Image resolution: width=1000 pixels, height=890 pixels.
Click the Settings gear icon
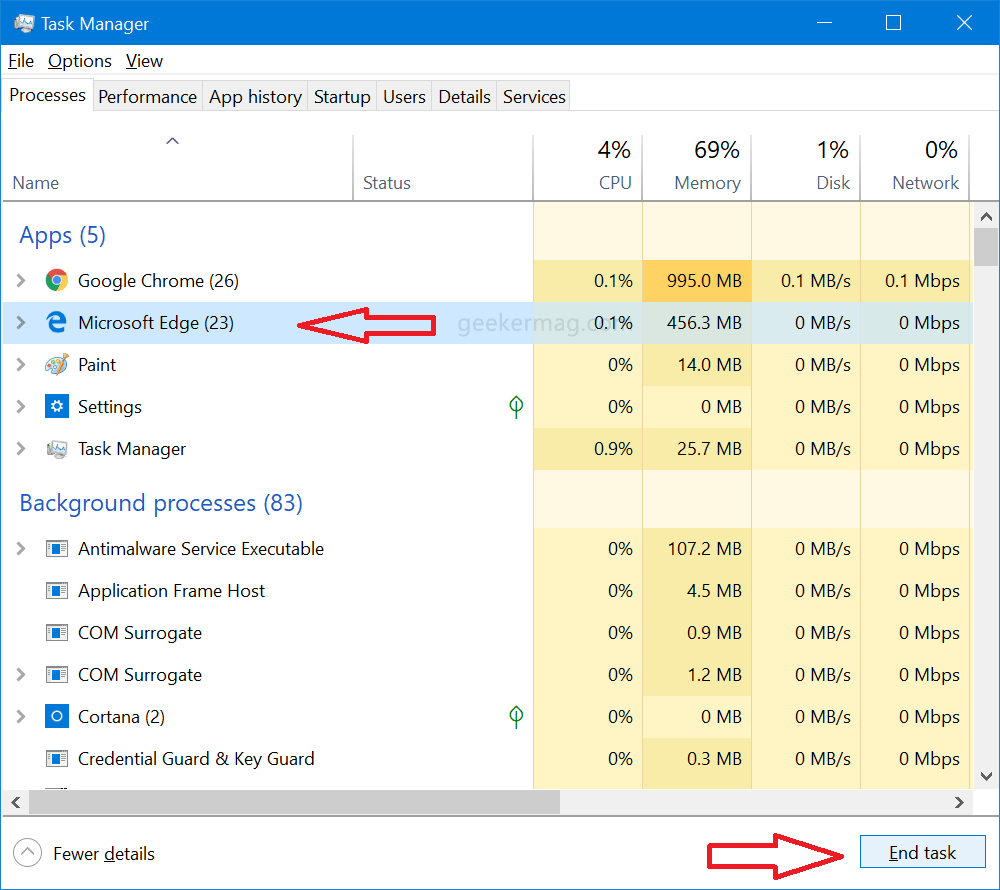[x=57, y=407]
